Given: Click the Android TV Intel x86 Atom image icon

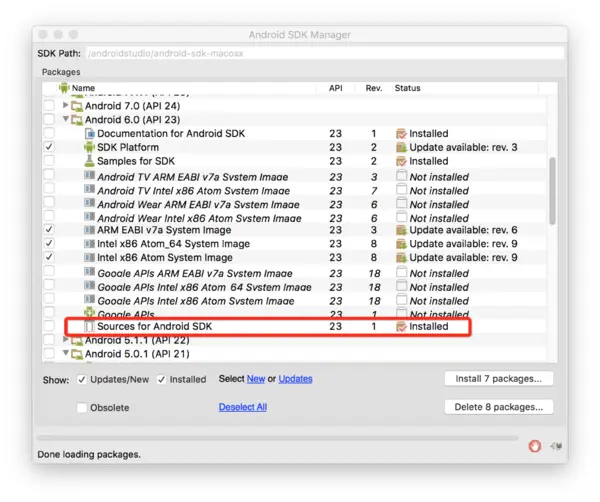Looking at the screenshot, I should click(x=89, y=189).
